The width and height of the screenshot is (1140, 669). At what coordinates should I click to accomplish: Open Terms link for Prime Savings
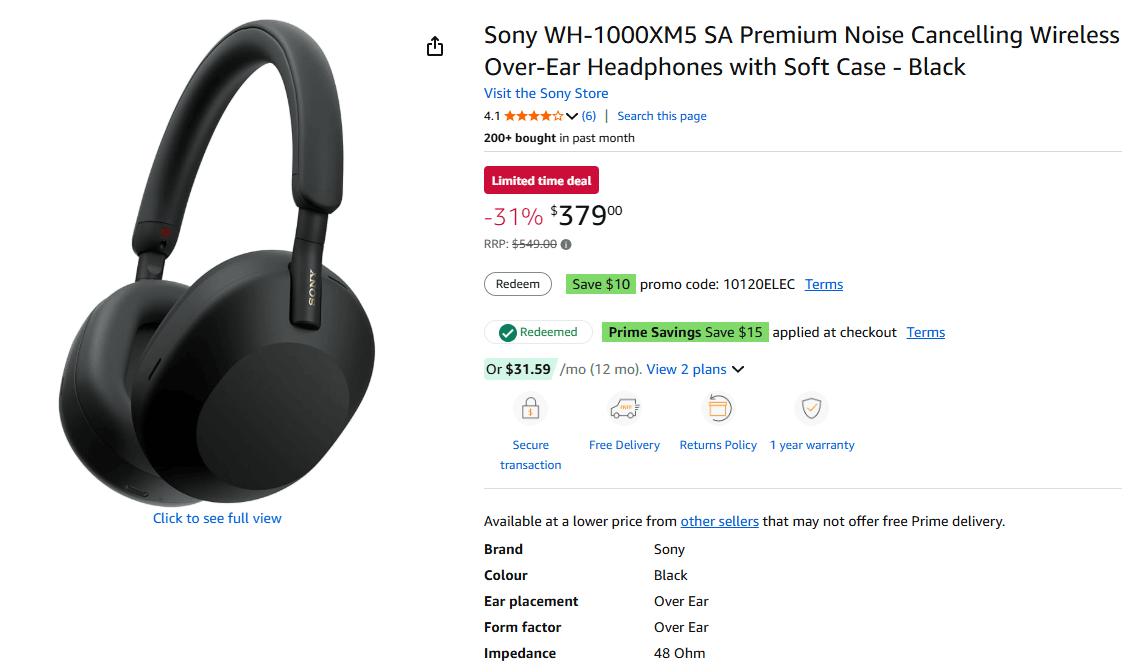pos(926,332)
